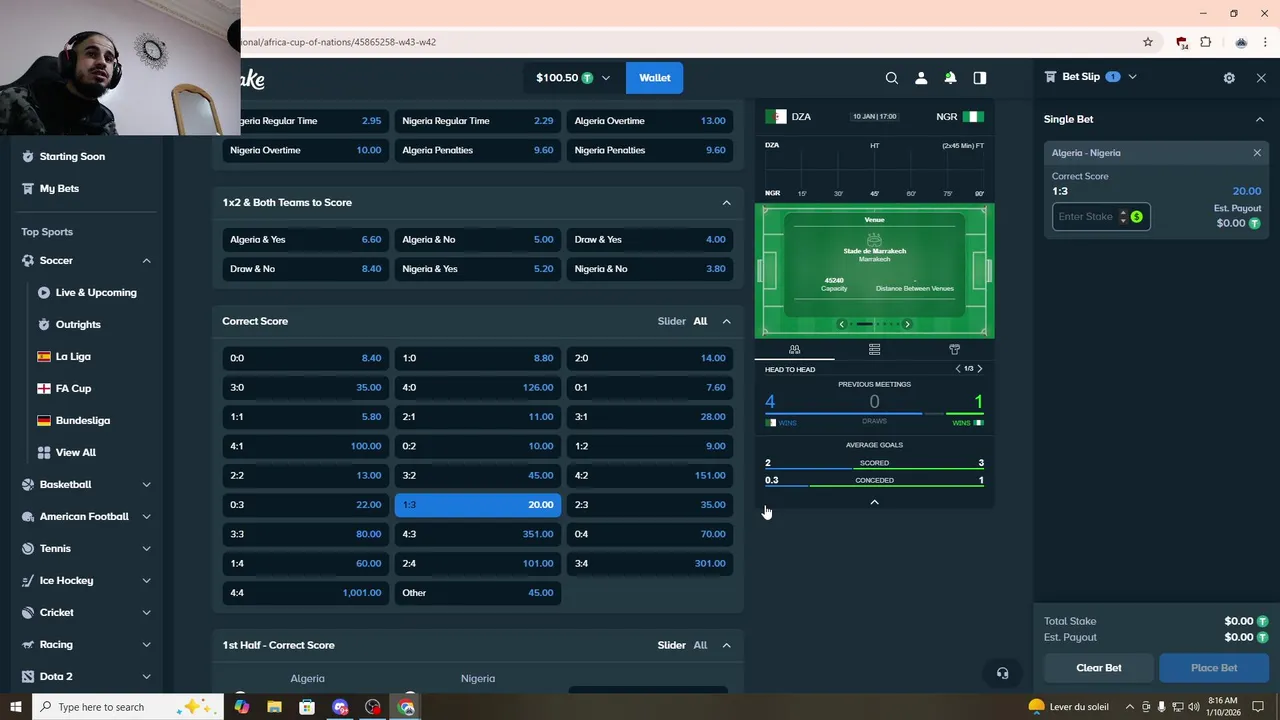The height and width of the screenshot is (720, 1280).
Task: Select Algeria & Yes at 6.60
Action: click(x=305, y=240)
